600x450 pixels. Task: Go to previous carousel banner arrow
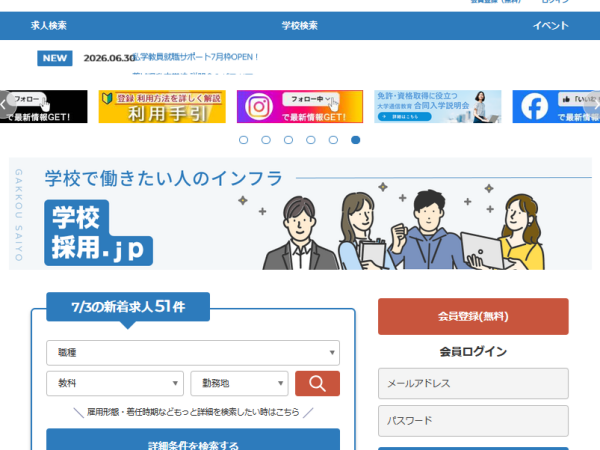point(4,104)
